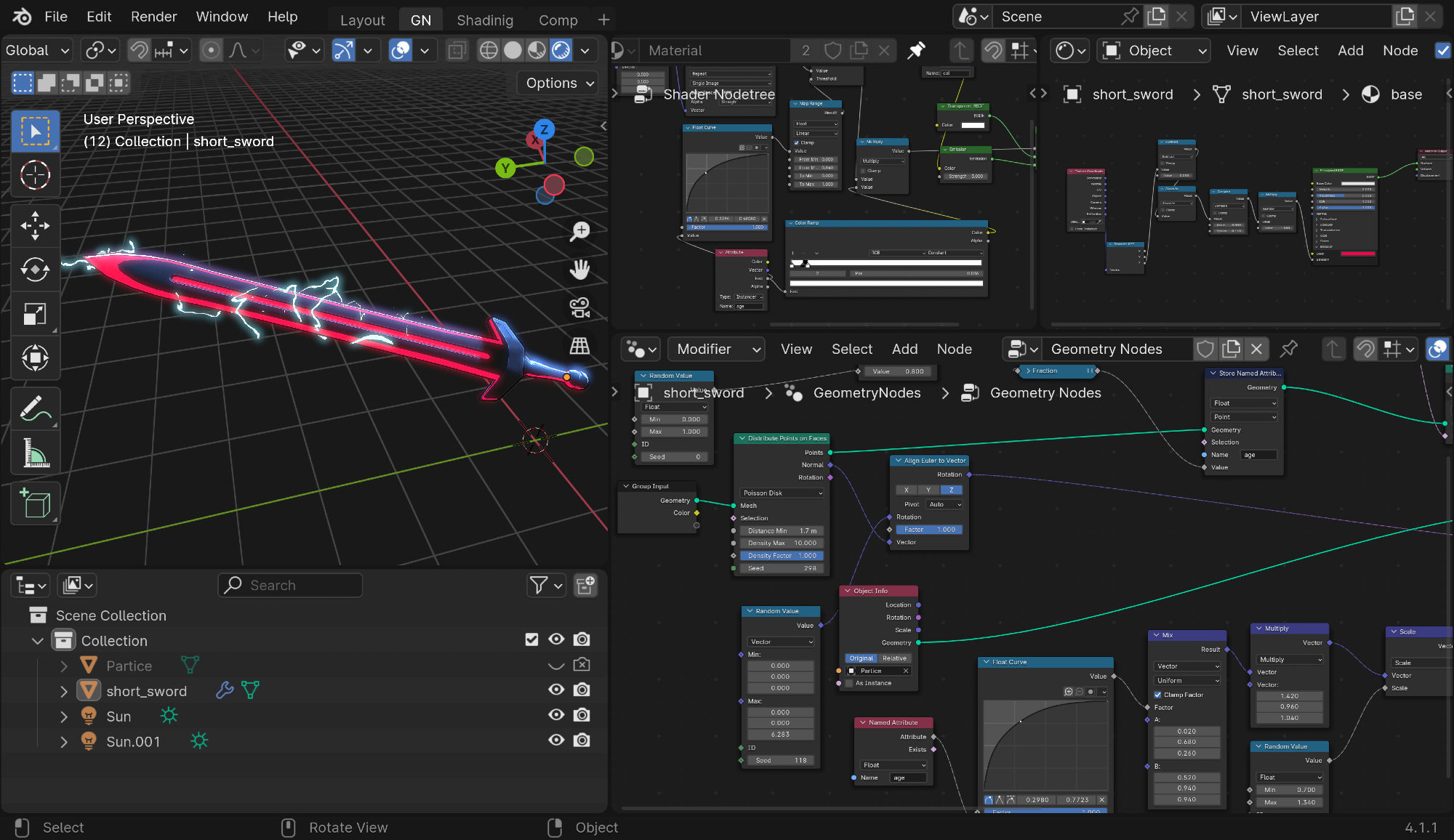The height and width of the screenshot is (840, 1454).
Task: Switch to the Comp workspace tab
Action: (x=558, y=20)
